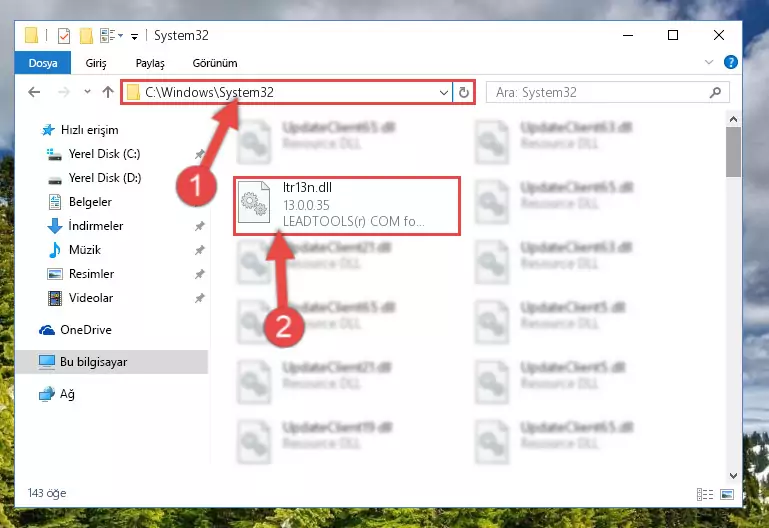The image size is (769, 528).
Task: Open Müzik in the sidebar
Action: click(x=85, y=250)
